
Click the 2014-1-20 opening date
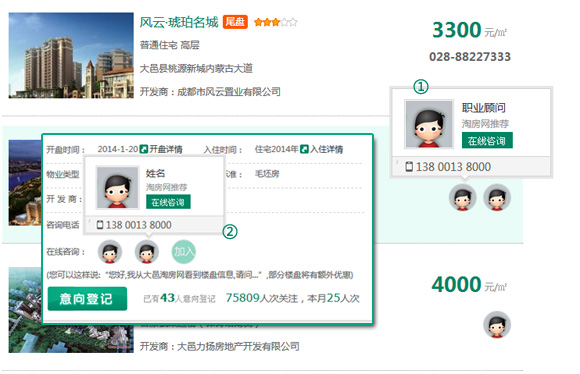(118, 149)
